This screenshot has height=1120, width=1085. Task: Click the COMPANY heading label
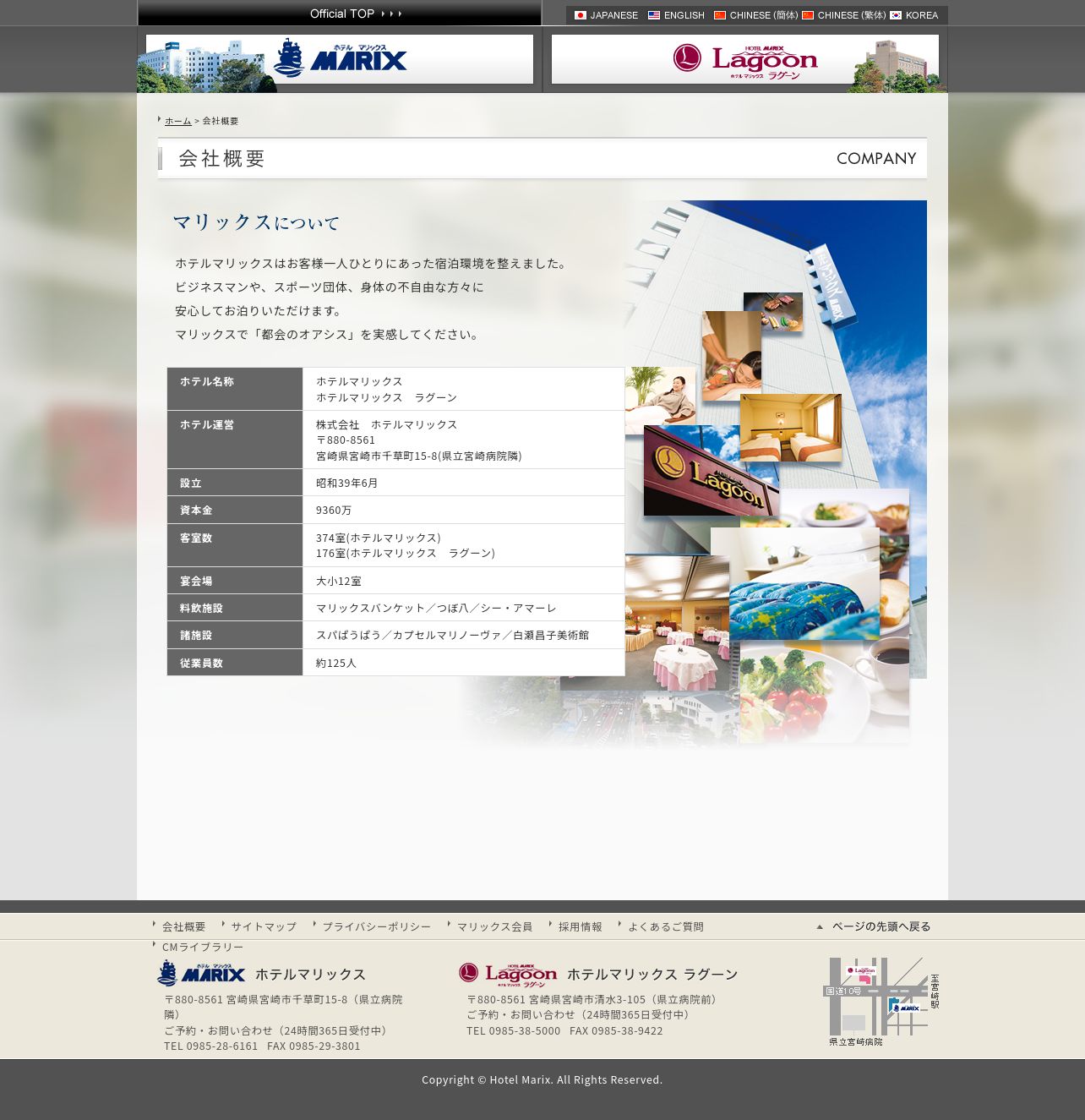876,159
